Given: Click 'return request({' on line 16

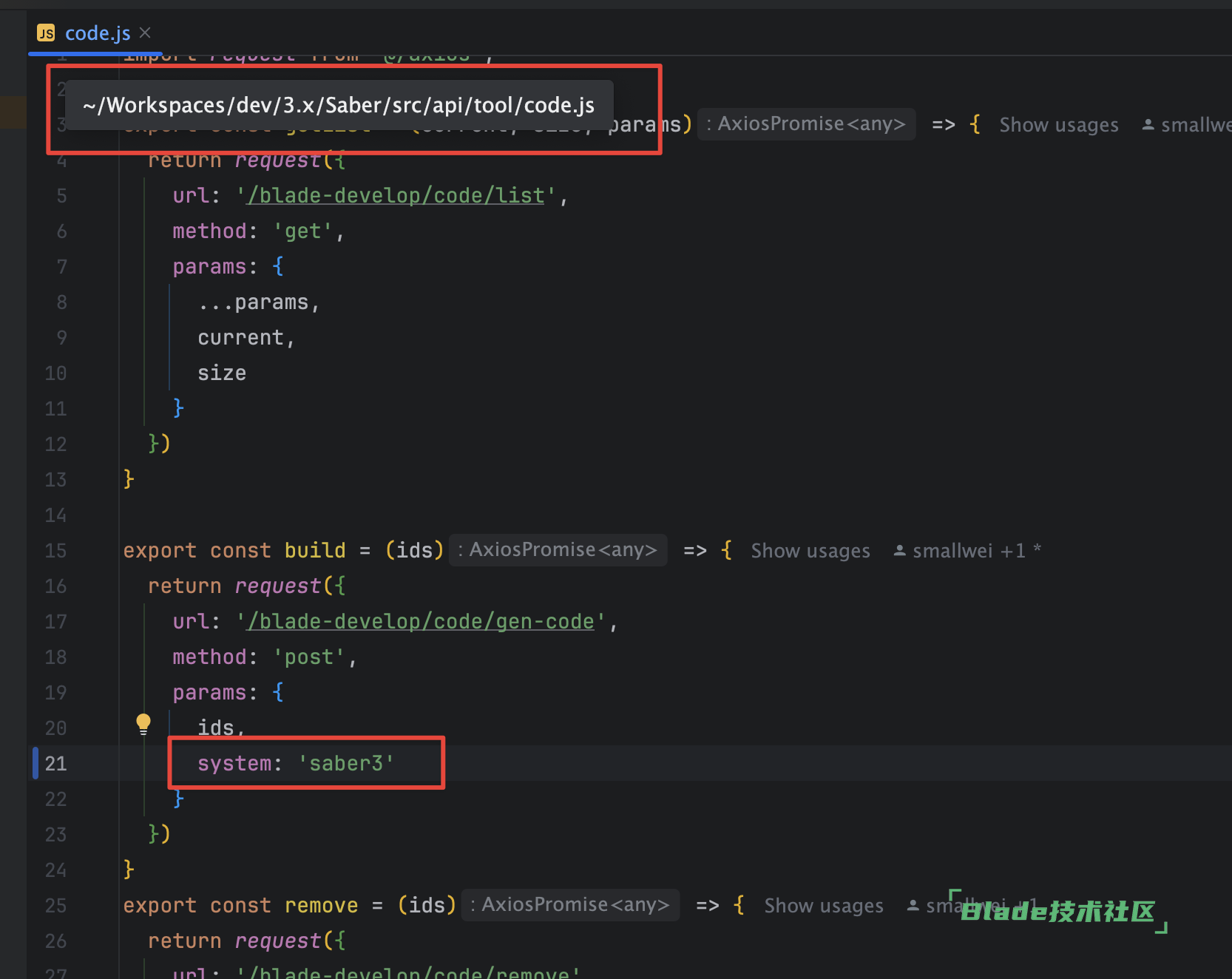Looking at the screenshot, I should click(x=246, y=586).
